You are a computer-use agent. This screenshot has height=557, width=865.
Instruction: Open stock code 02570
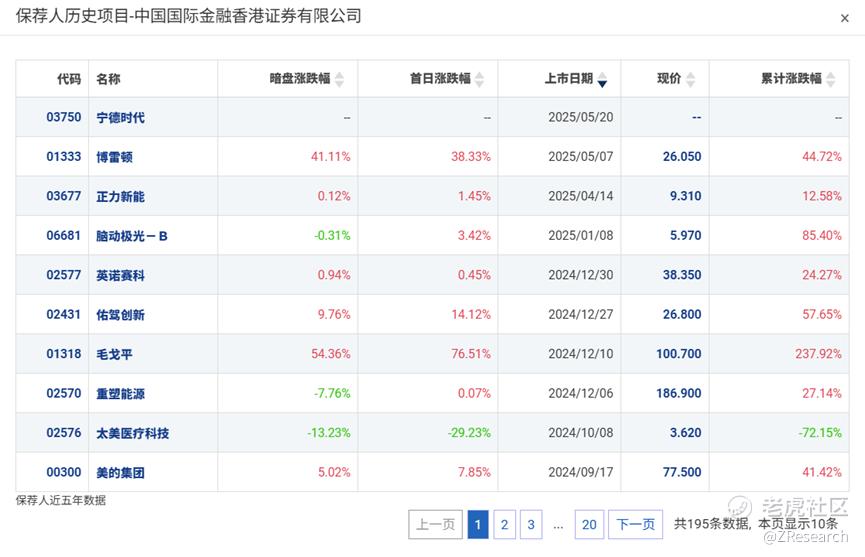point(63,393)
